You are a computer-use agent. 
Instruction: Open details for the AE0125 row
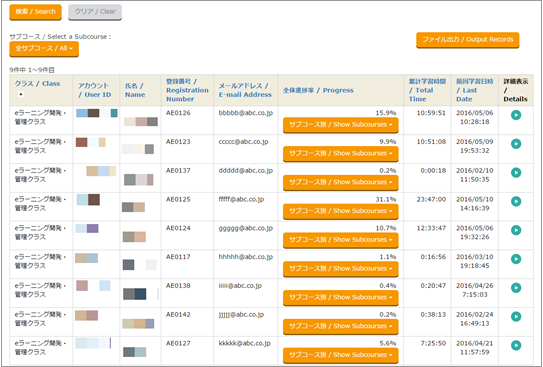coord(516,201)
